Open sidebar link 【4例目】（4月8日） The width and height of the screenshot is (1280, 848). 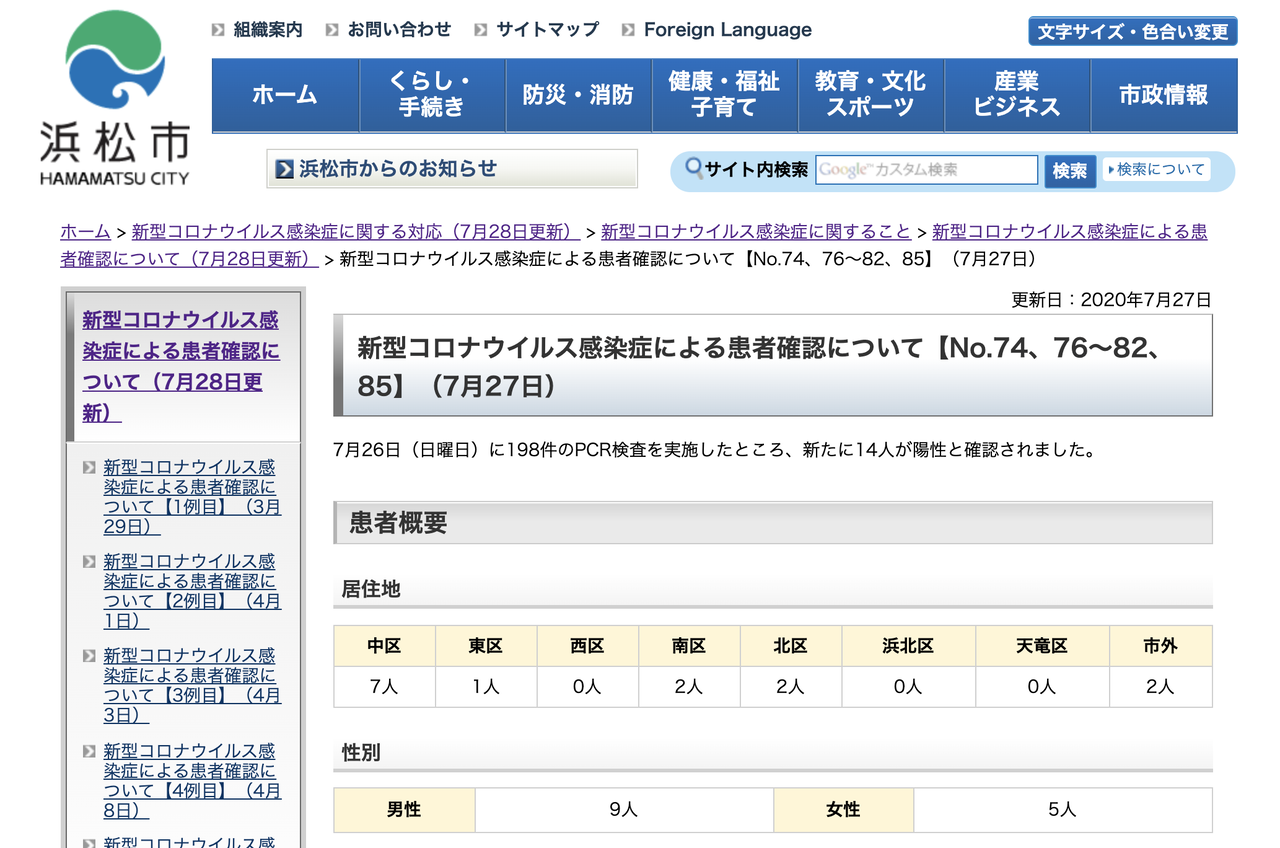192,782
